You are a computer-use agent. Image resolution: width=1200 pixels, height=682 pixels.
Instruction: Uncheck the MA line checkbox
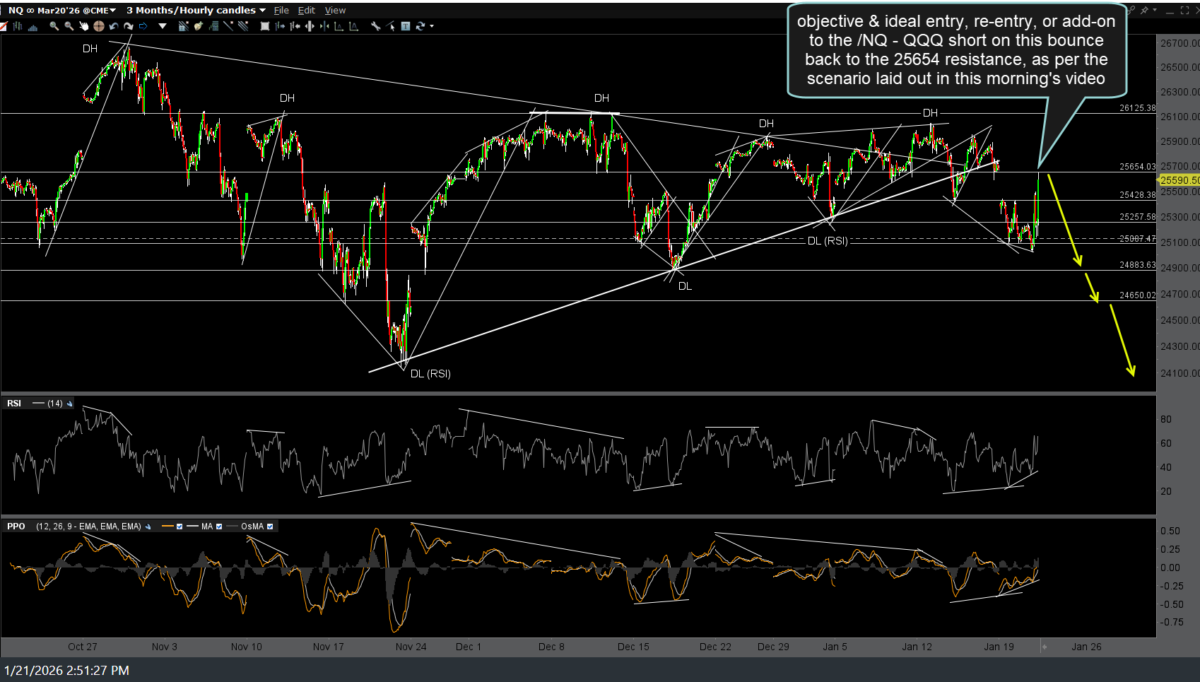tap(219, 526)
